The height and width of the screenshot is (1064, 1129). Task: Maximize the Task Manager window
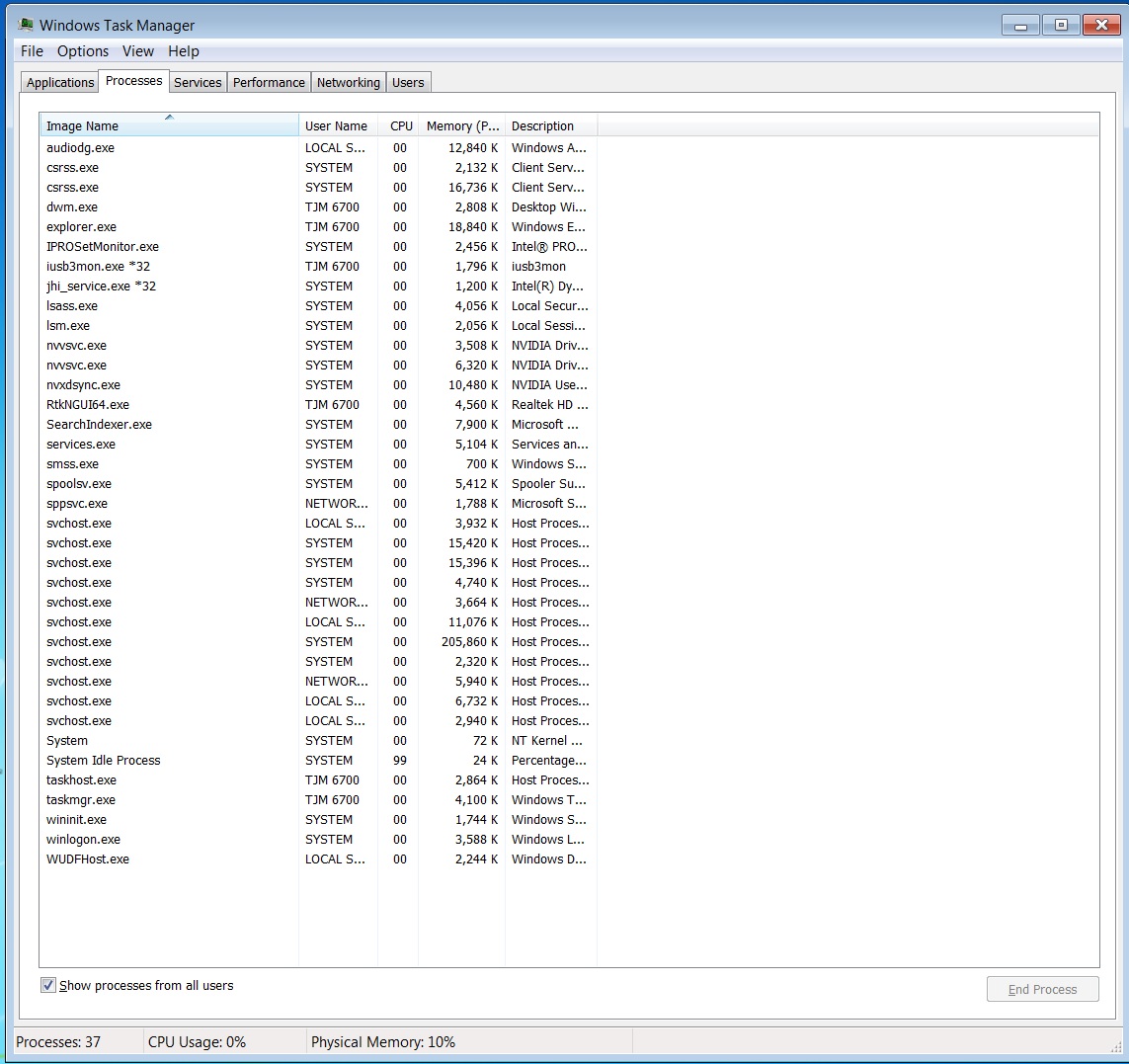coord(1061,26)
